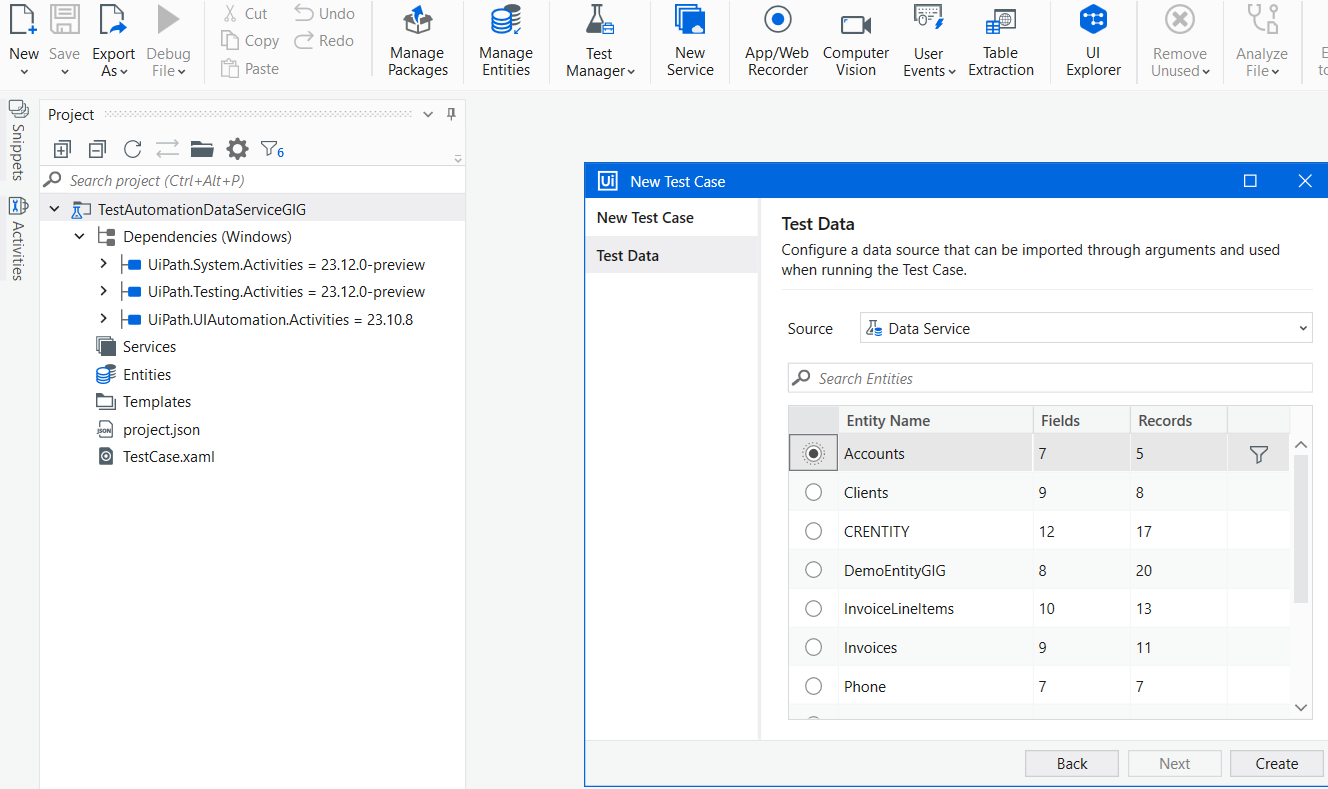Click the Analyze File icon
Screen dimensions: 1328x789
tap(1262, 20)
